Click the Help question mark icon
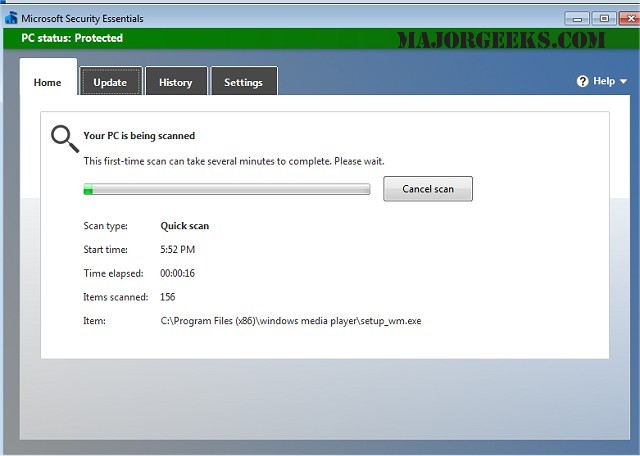Screen dimensions: 640x456 582,81
